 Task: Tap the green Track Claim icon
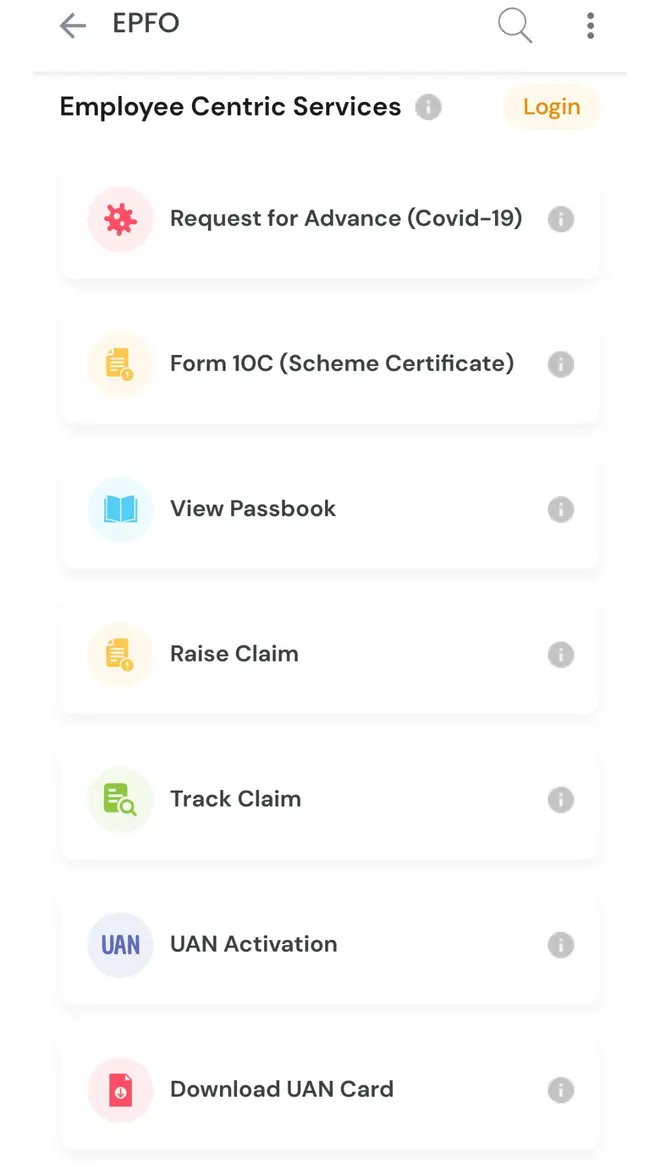pyautogui.click(x=120, y=799)
